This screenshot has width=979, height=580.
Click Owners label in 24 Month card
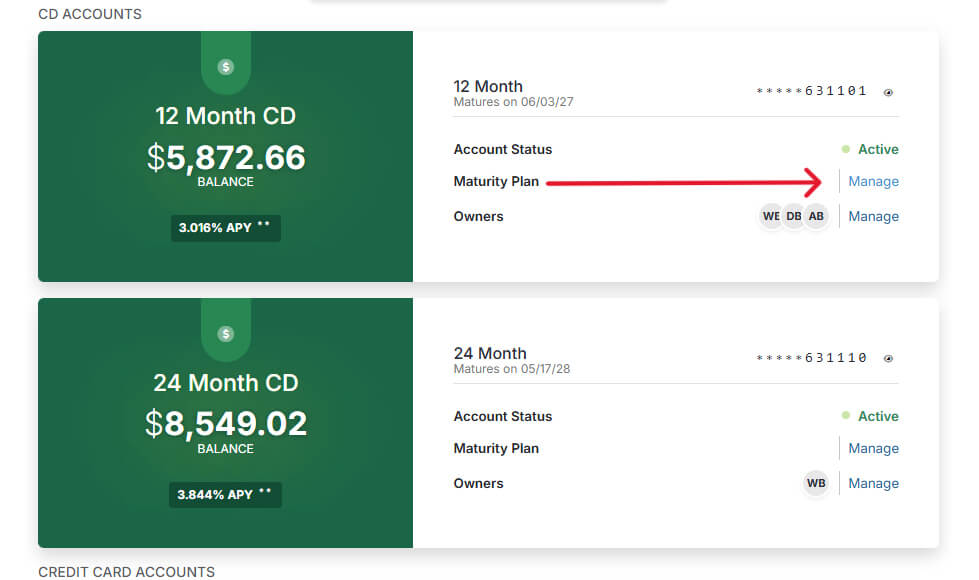click(x=478, y=484)
